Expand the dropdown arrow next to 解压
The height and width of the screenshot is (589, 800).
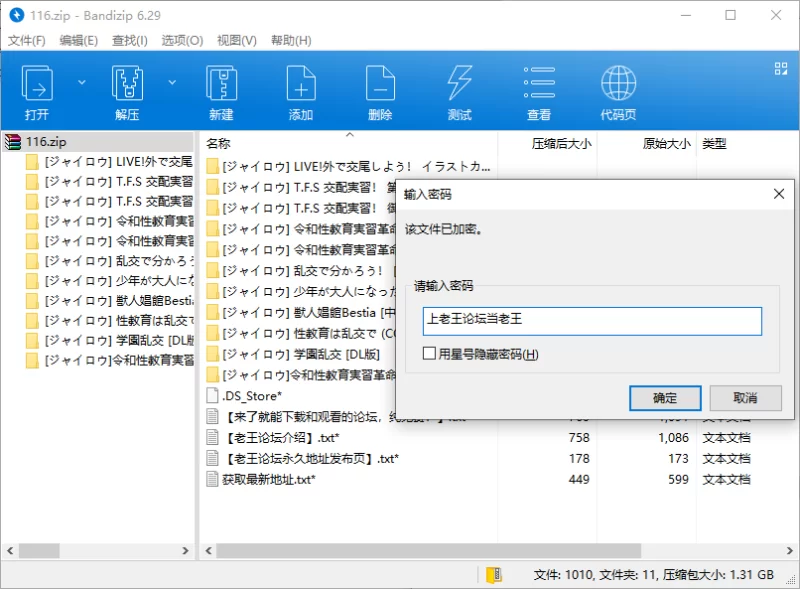172,82
